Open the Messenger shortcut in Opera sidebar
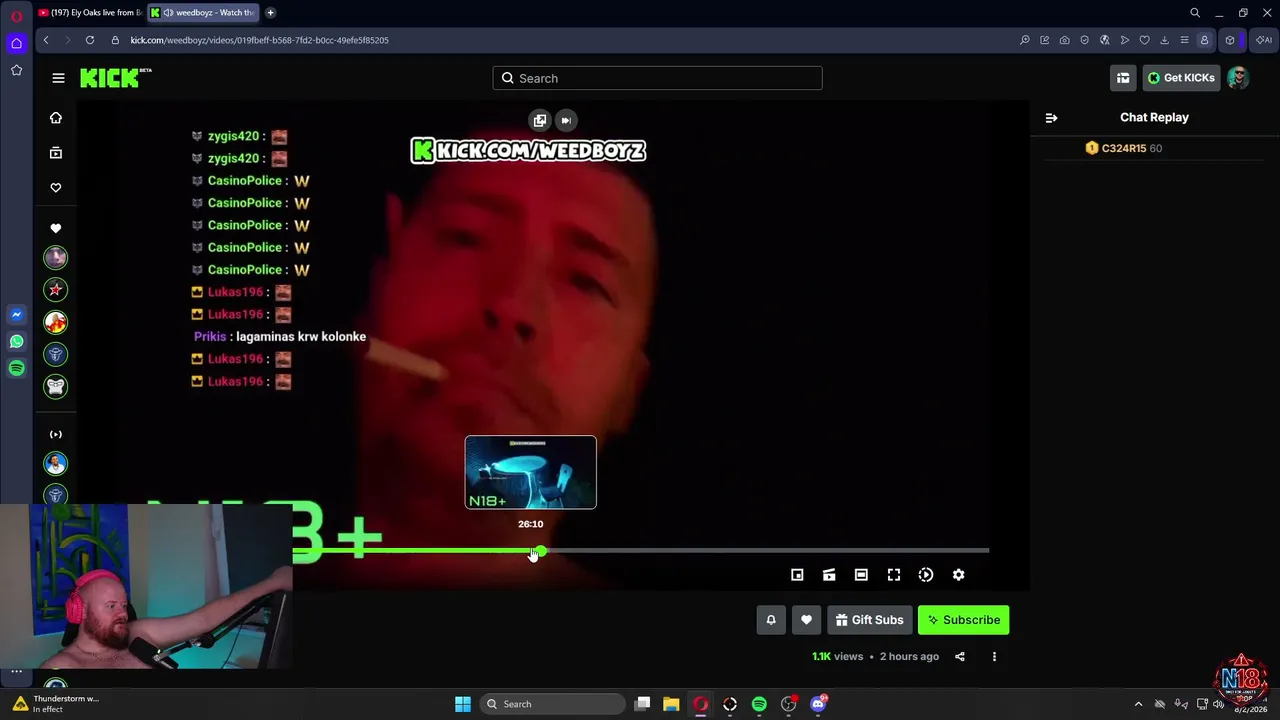Image resolution: width=1280 pixels, height=720 pixels. click(16, 315)
